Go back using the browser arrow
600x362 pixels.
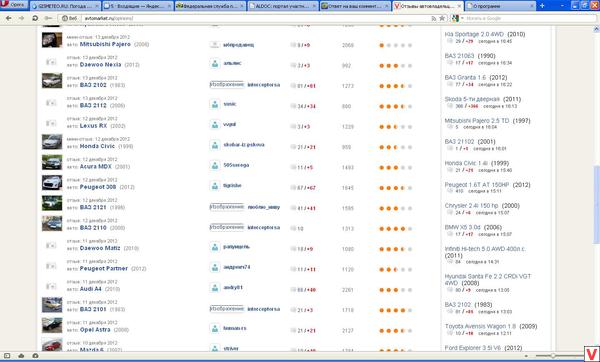[8, 18]
